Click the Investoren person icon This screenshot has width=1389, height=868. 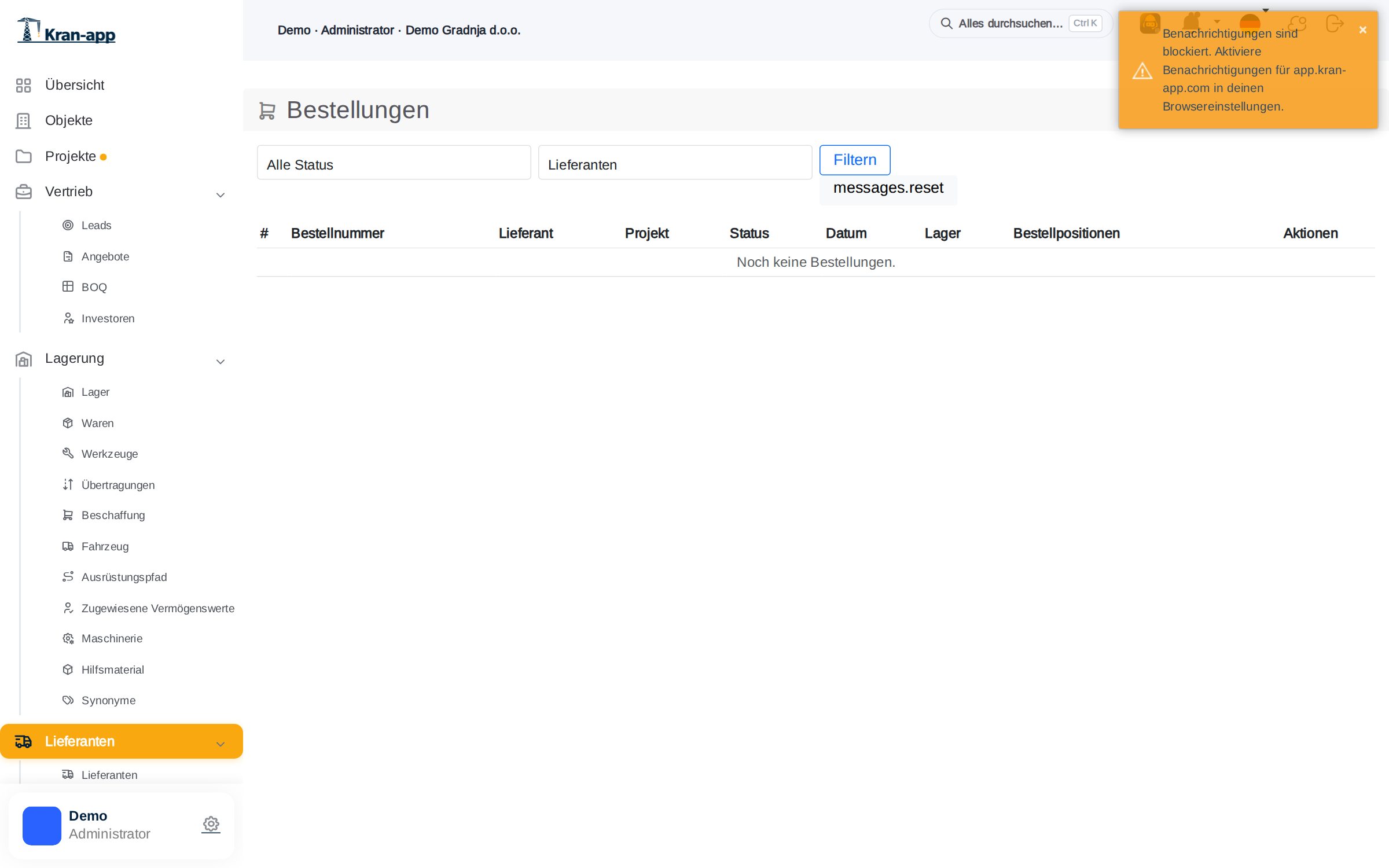pyautogui.click(x=68, y=318)
